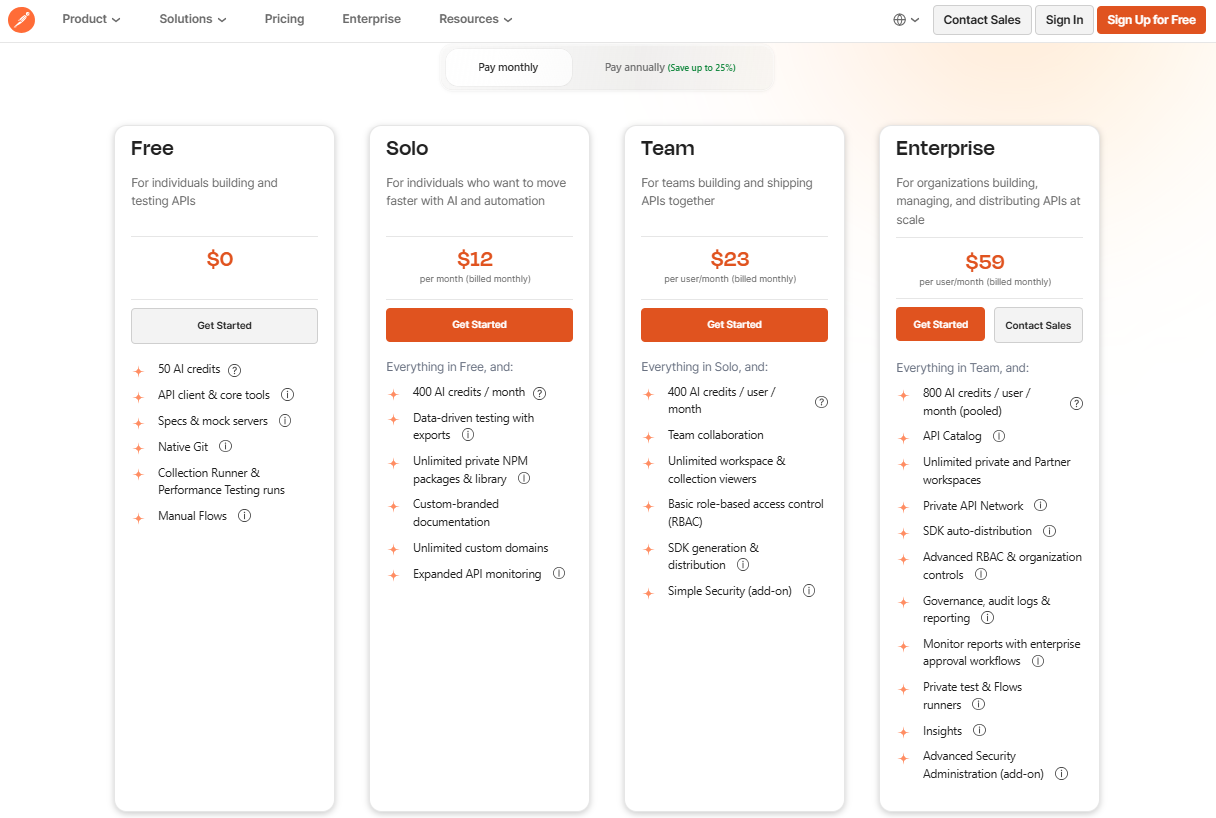
Task: Click the 'Team collaboration' feature text
Action: tap(716, 435)
